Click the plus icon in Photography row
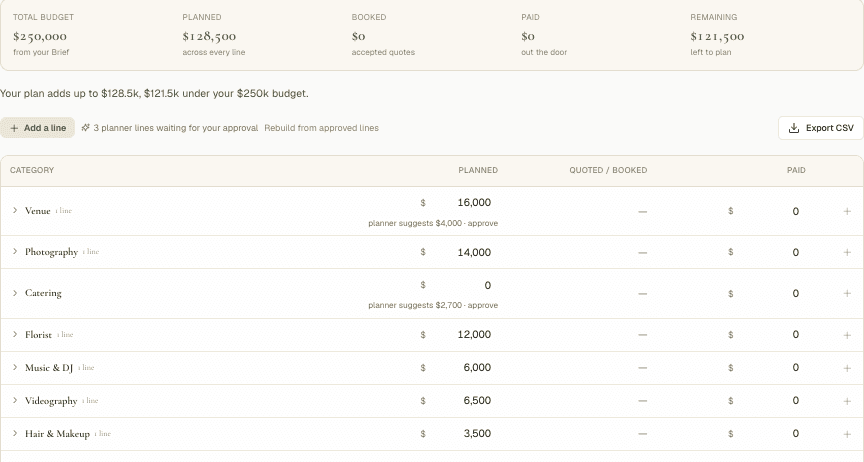This screenshot has height=462, width=864. (x=847, y=253)
